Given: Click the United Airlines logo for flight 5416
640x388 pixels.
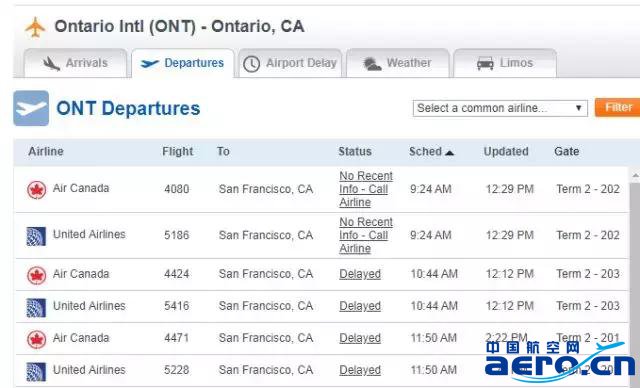Looking at the screenshot, I should [36, 308].
